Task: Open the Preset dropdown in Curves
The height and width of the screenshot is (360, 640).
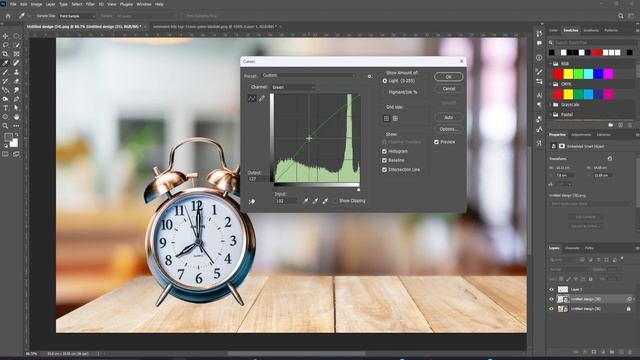Action: pos(309,76)
